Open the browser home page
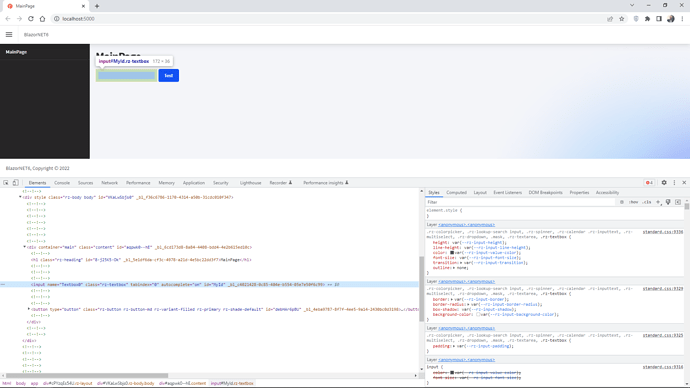 point(42,19)
